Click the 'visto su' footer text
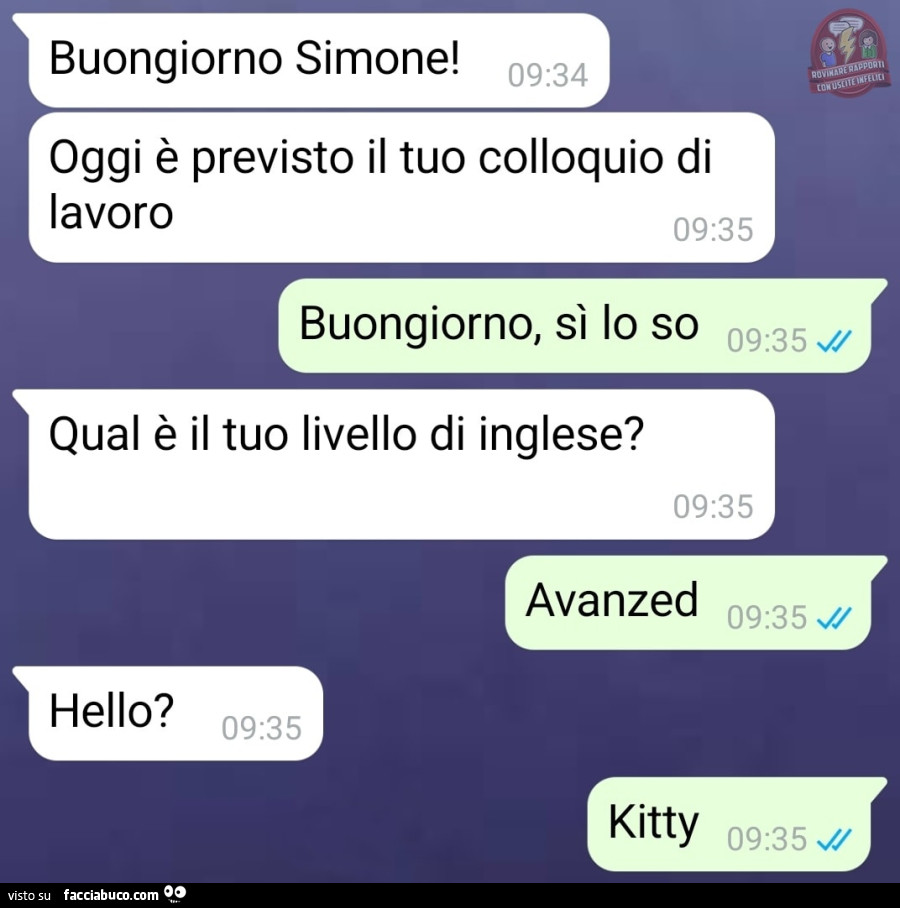The width and height of the screenshot is (900, 908). coord(30,895)
